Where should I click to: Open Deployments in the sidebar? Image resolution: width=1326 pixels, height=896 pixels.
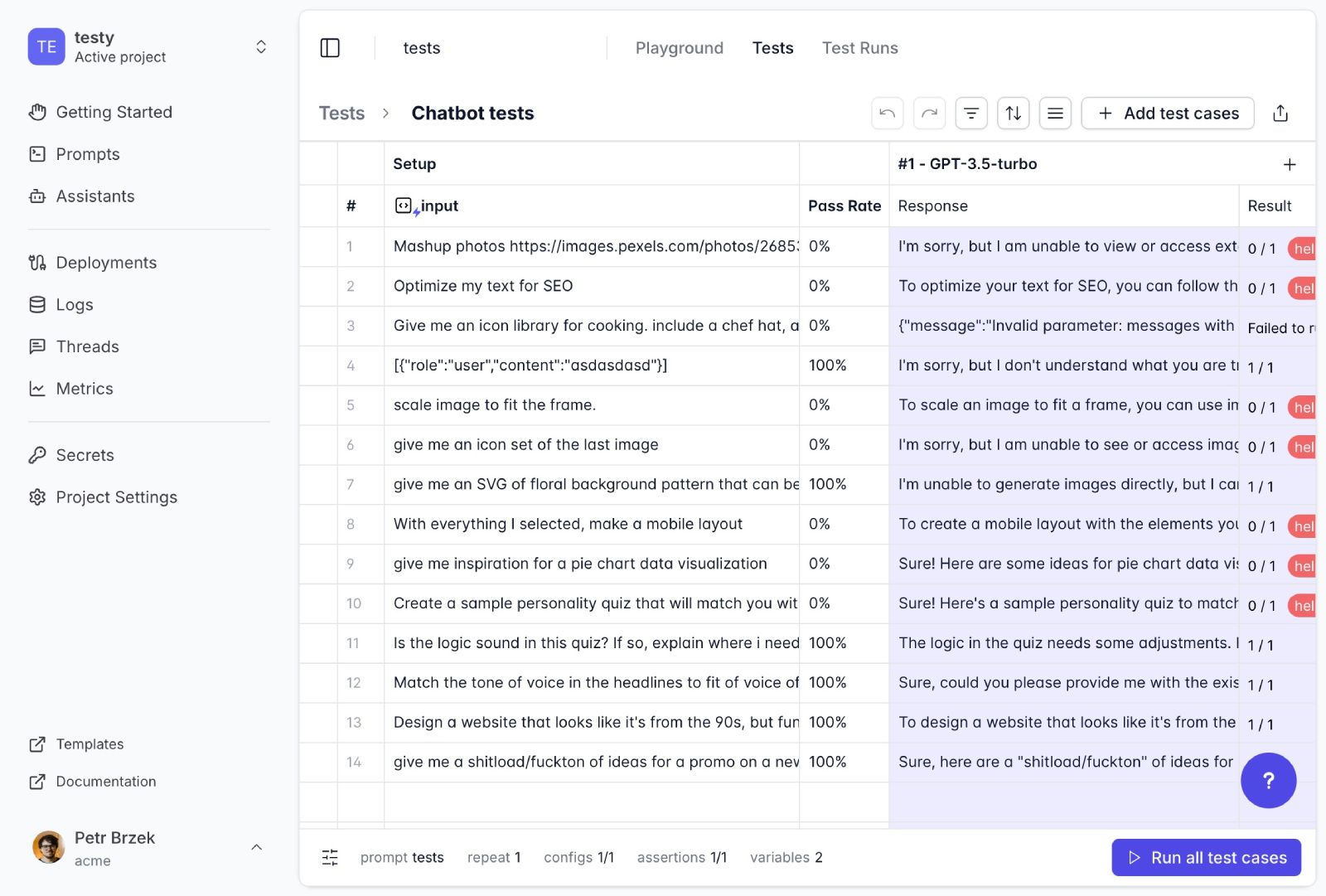click(x=106, y=263)
